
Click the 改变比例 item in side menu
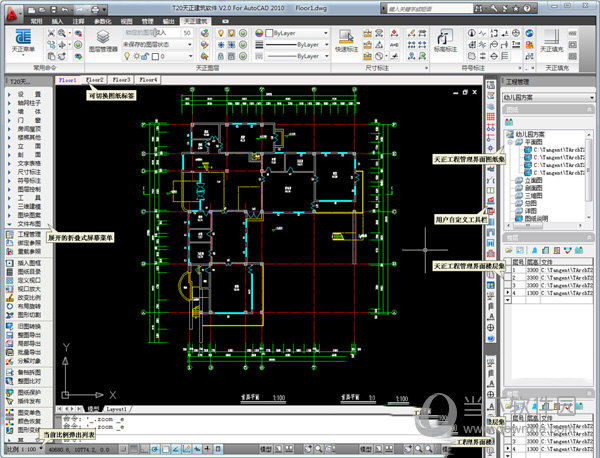[x=29, y=298]
